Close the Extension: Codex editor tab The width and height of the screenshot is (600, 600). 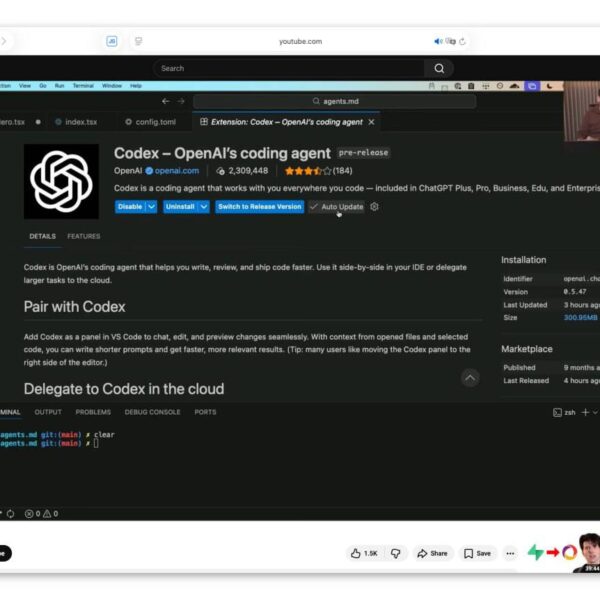(x=371, y=122)
